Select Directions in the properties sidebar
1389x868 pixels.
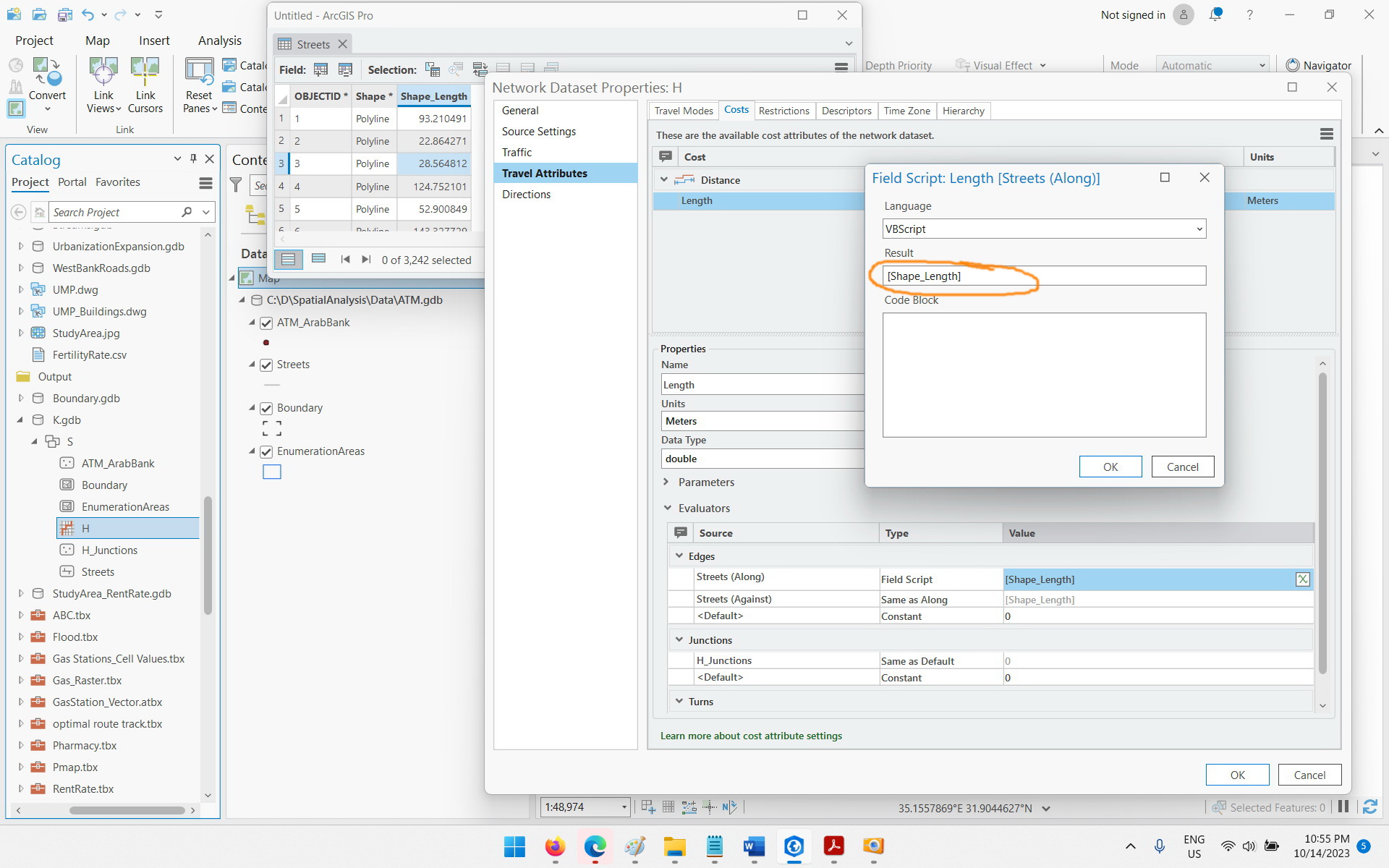(x=526, y=194)
